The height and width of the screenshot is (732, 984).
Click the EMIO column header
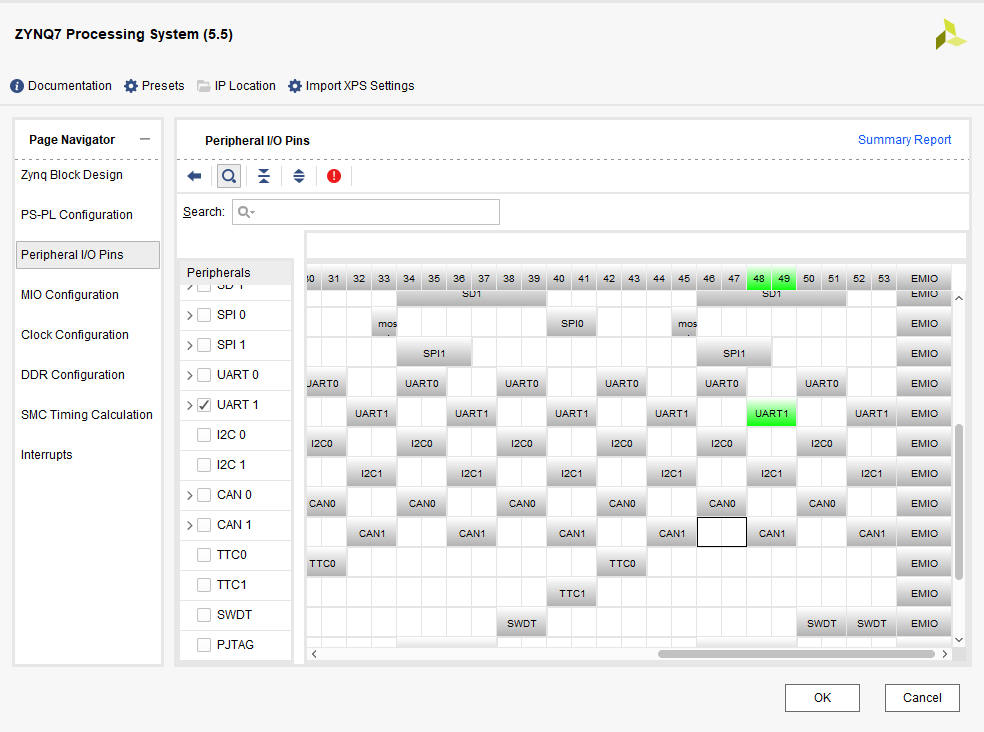924,278
